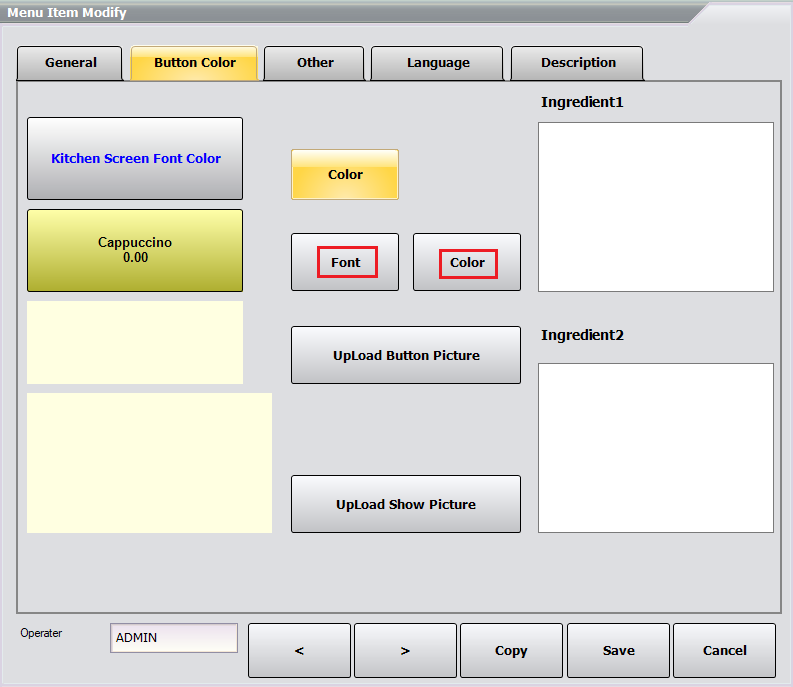The height and width of the screenshot is (687, 793).
Task: Open the Other tab
Action: 314,63
